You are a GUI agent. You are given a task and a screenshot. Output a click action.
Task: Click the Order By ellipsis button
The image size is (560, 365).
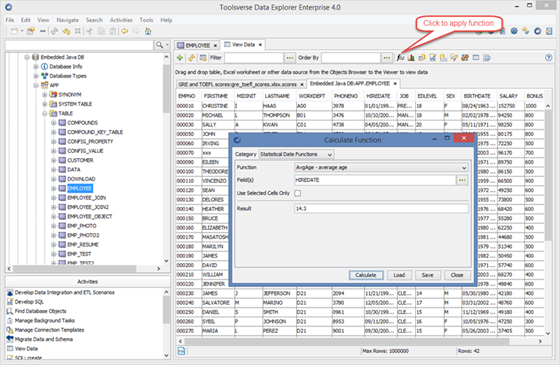[x=387, y=58]
